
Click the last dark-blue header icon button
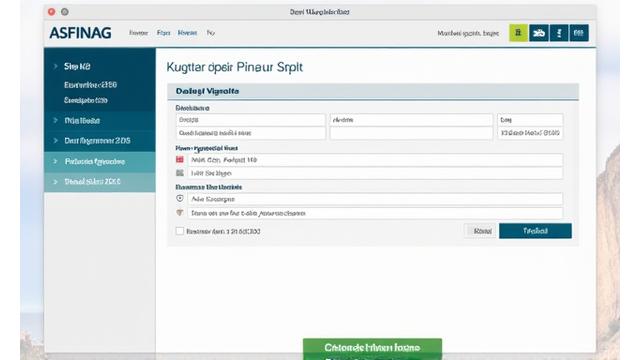pos(579,33)
